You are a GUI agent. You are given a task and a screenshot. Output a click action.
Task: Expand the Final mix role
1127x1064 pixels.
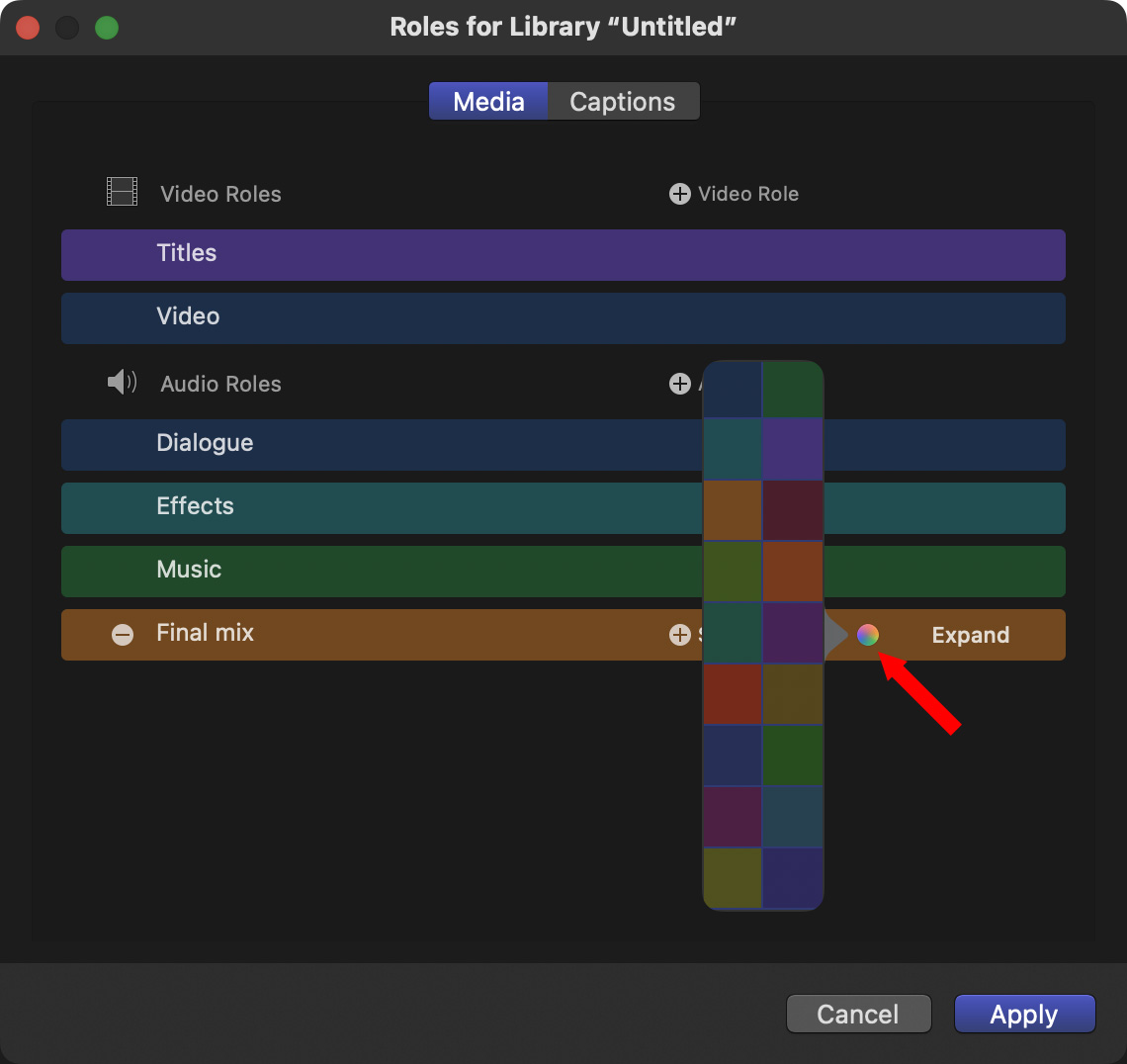970,635
